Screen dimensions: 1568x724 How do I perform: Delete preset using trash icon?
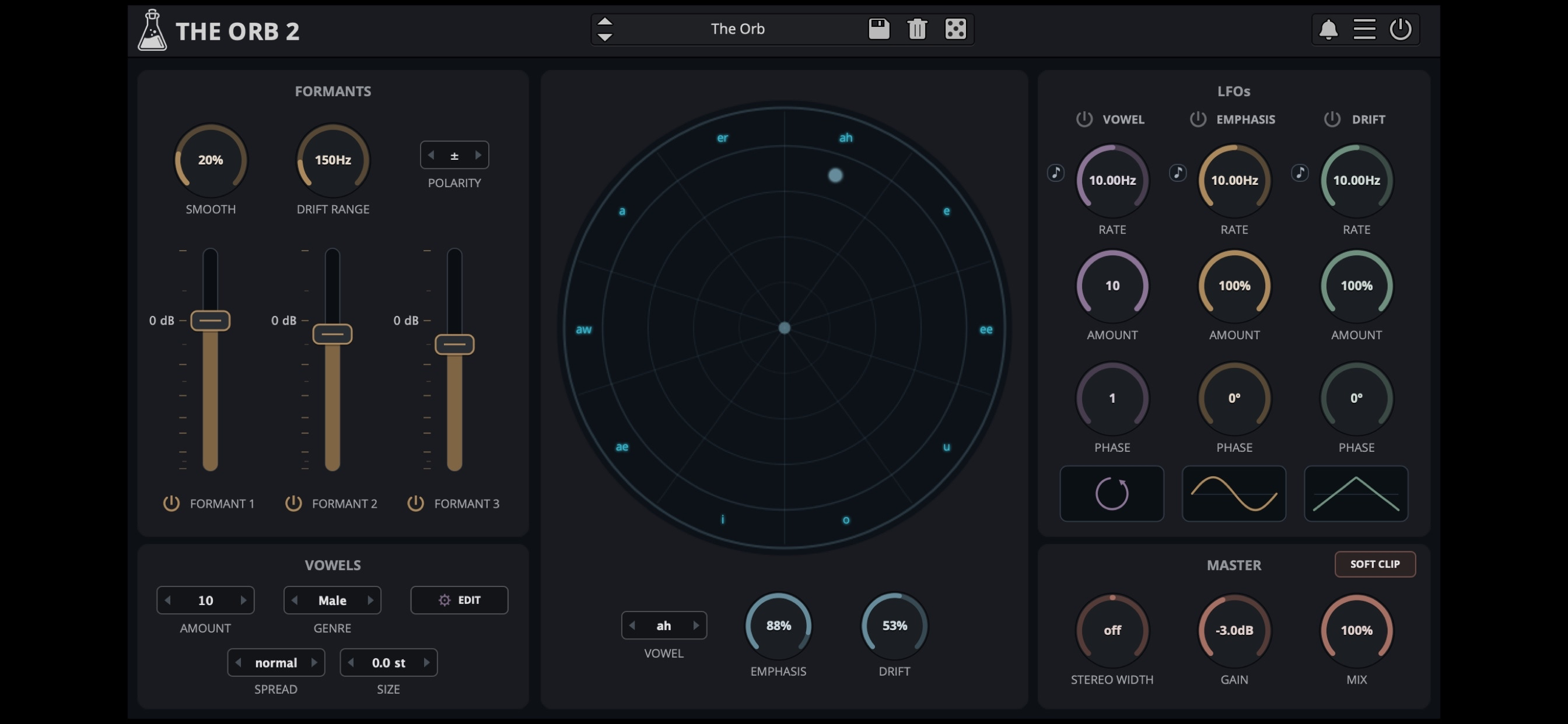(916, 29)
